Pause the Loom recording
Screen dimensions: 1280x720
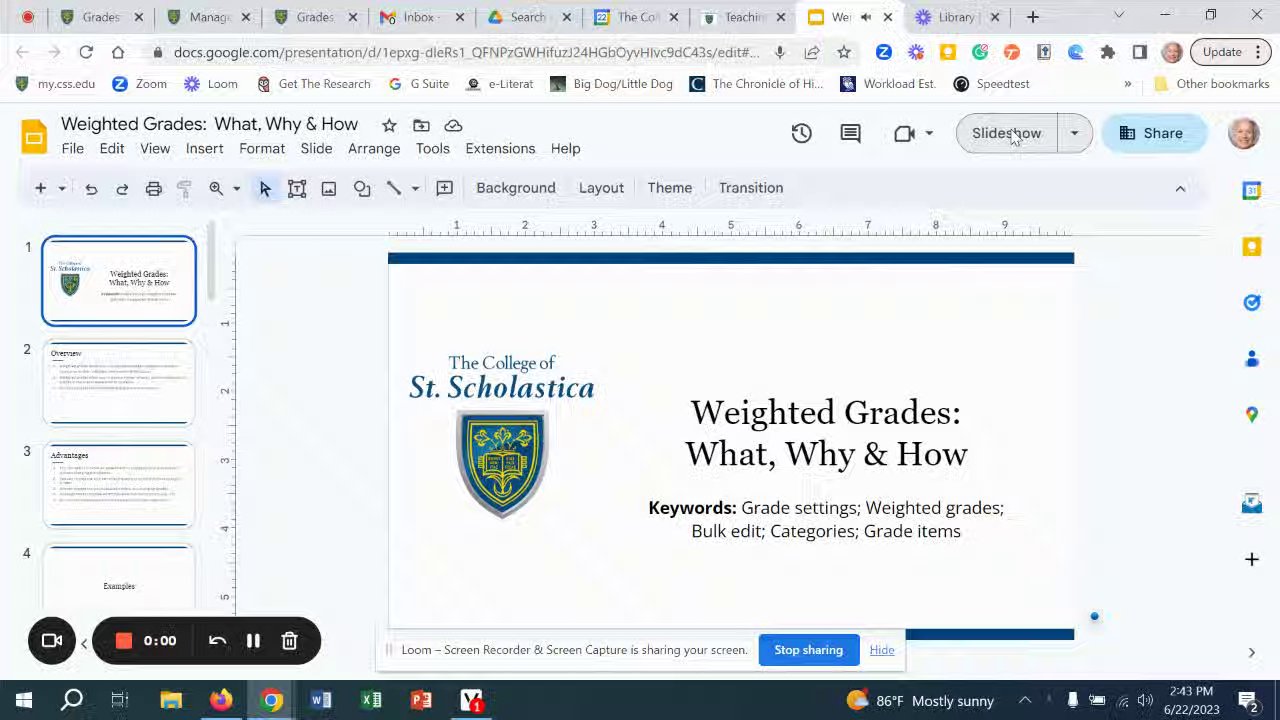click(x=254, y=641)
